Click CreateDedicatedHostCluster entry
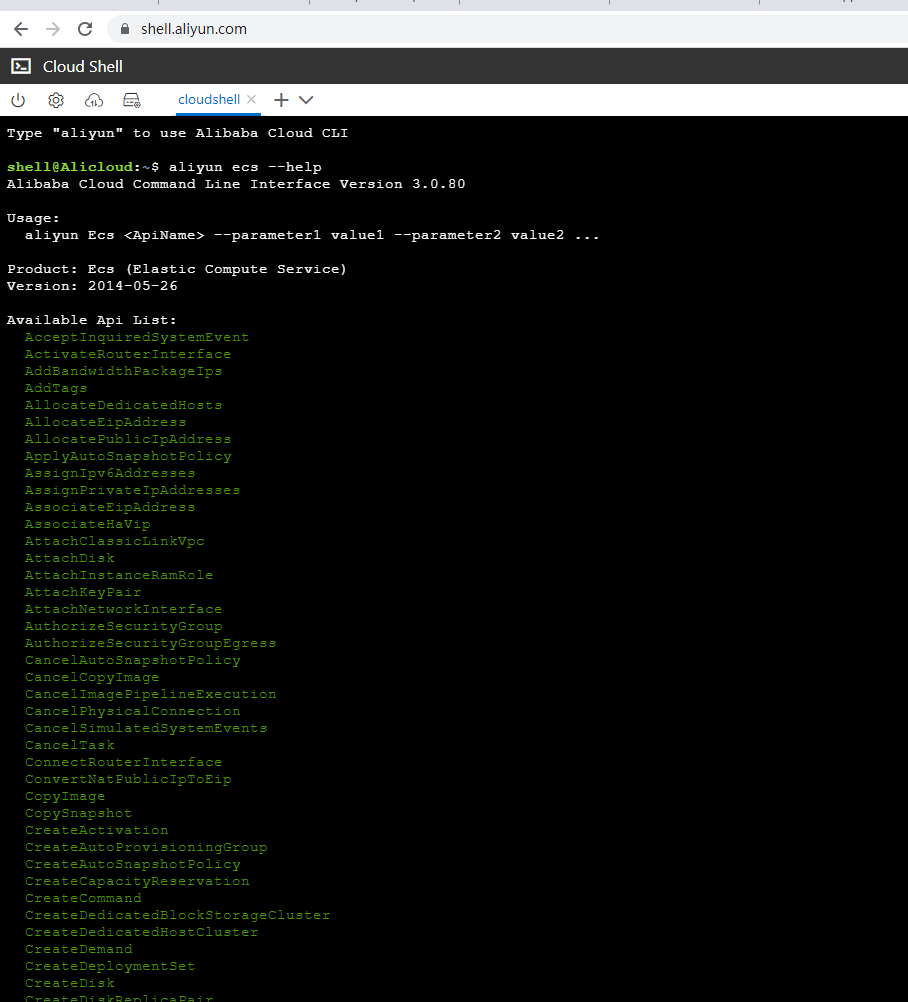 click(141, 932)
